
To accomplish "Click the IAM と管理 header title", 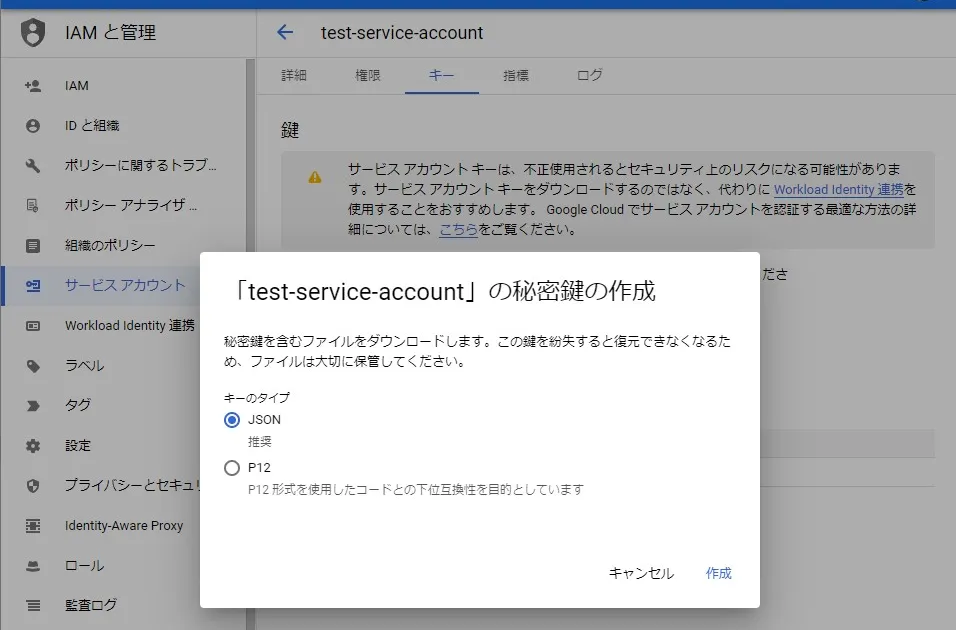I will [x=110, y=32].
